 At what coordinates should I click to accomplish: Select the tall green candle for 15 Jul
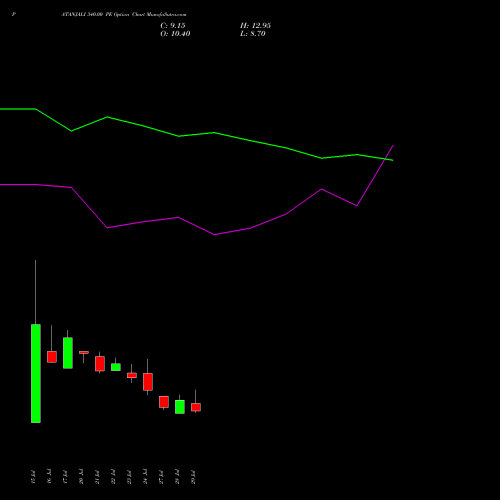pyautogui.click(x=36, y=373)
